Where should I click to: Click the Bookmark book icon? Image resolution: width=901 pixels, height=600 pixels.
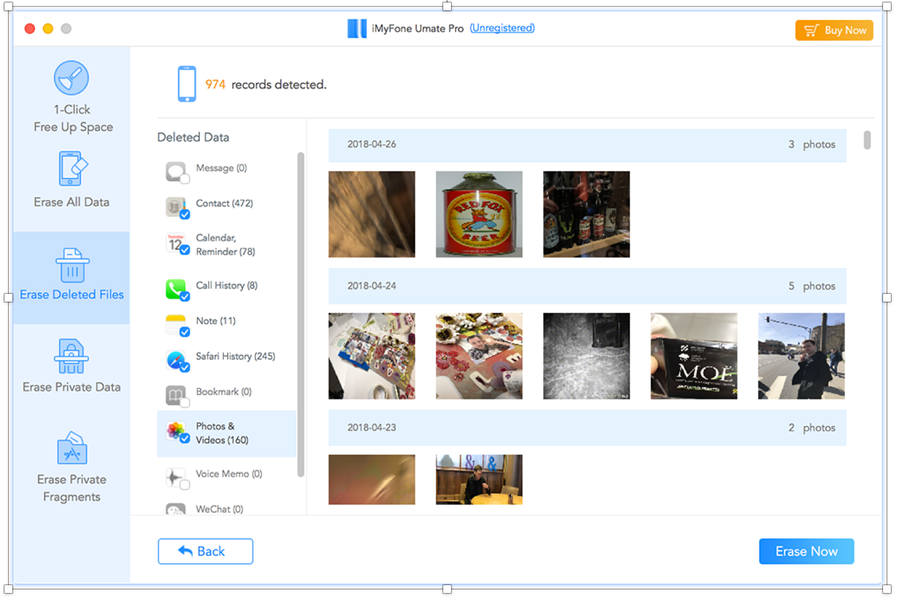(x=176, y=395)
